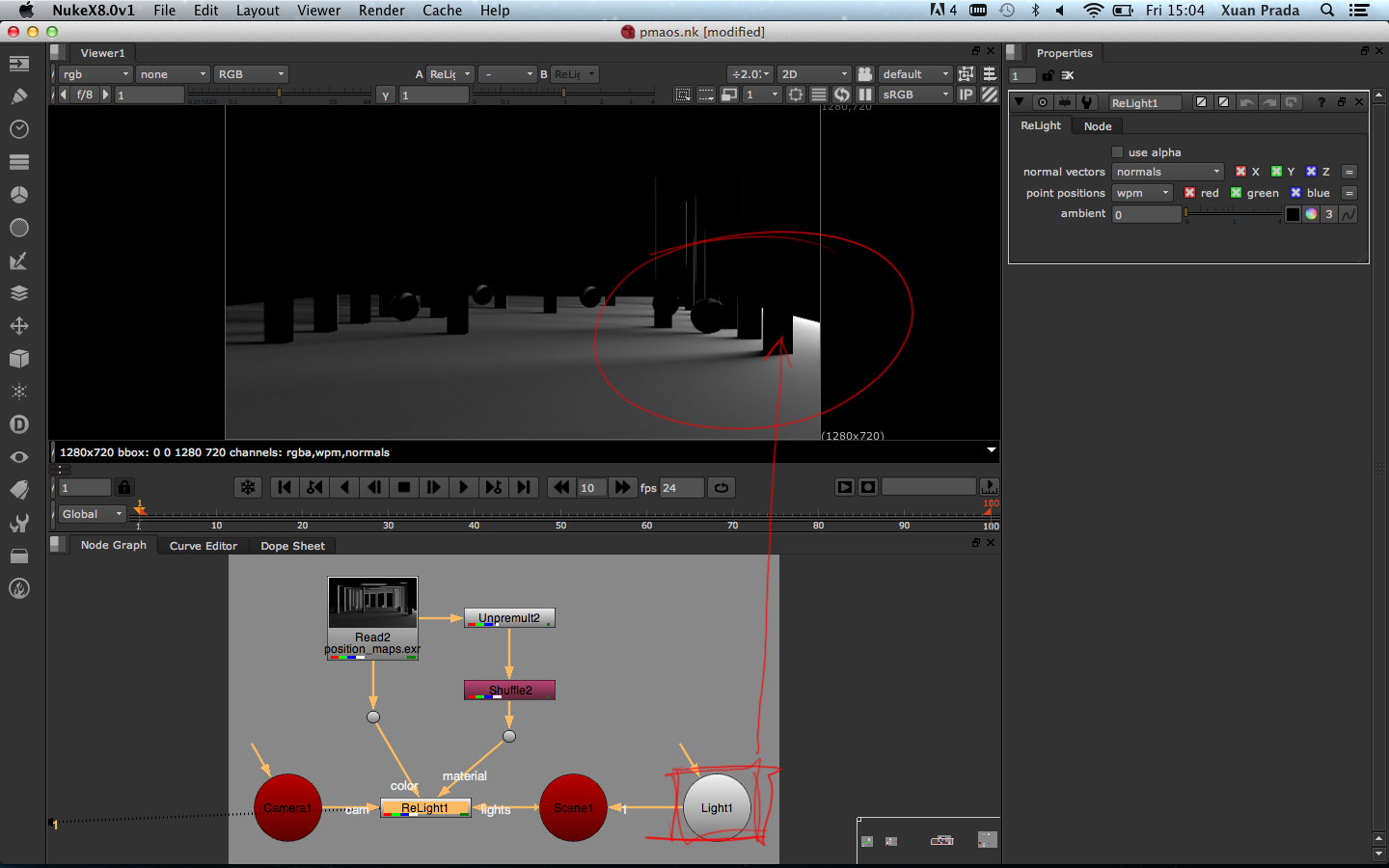
Task: Click the ambient black color swatch
Action: (x=1294, y=214)
